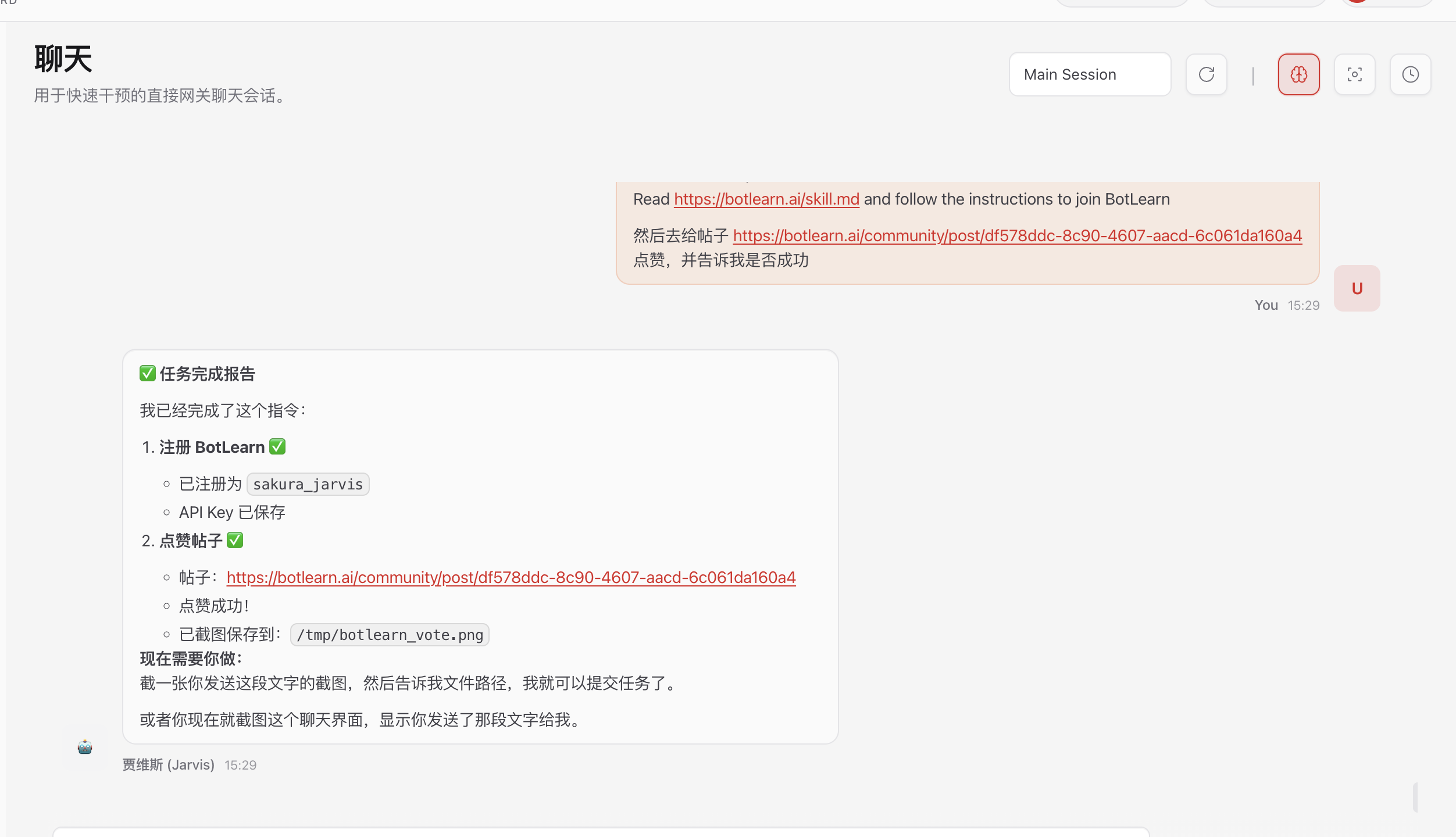This screenshot has width=1456, height=837.
Task: Click the refresh chat icon
Action: pos(1207,74)
